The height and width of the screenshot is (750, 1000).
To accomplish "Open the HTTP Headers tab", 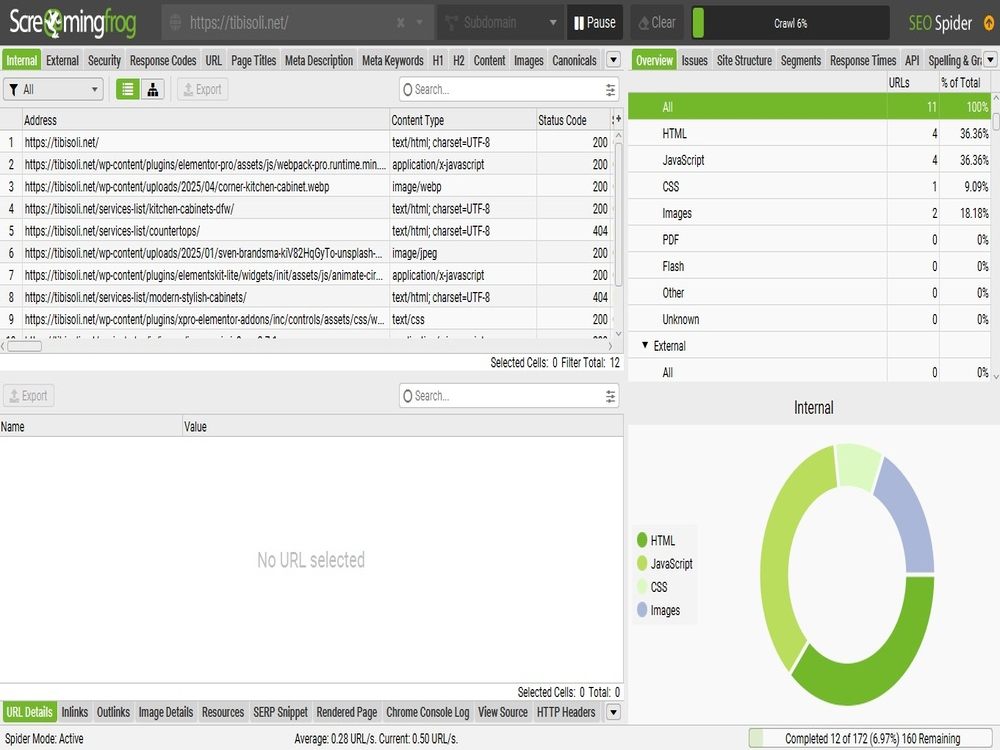I will tap(566, 712).
